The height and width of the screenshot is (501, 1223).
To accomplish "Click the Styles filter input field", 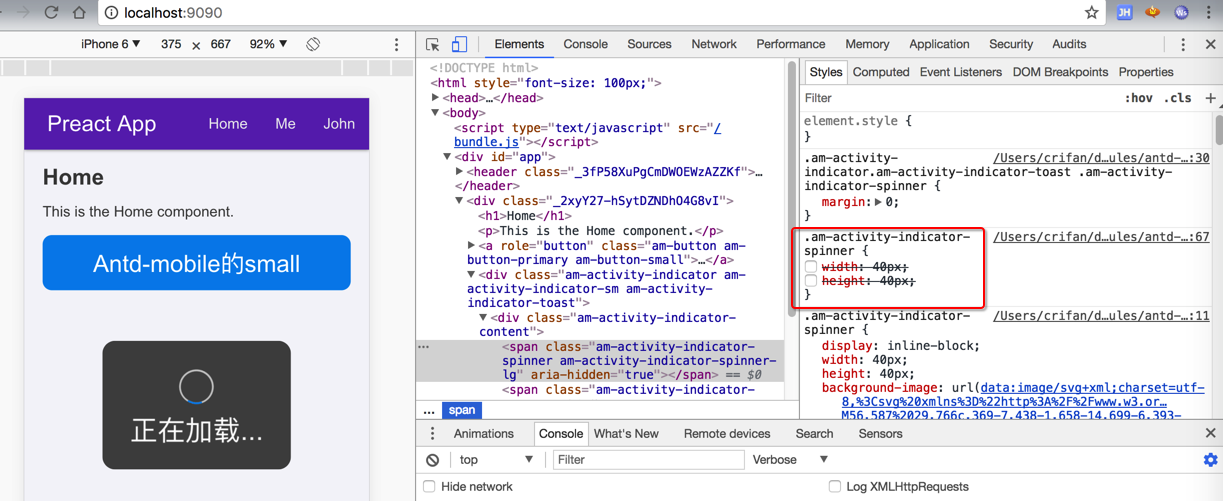I will 960,98.
